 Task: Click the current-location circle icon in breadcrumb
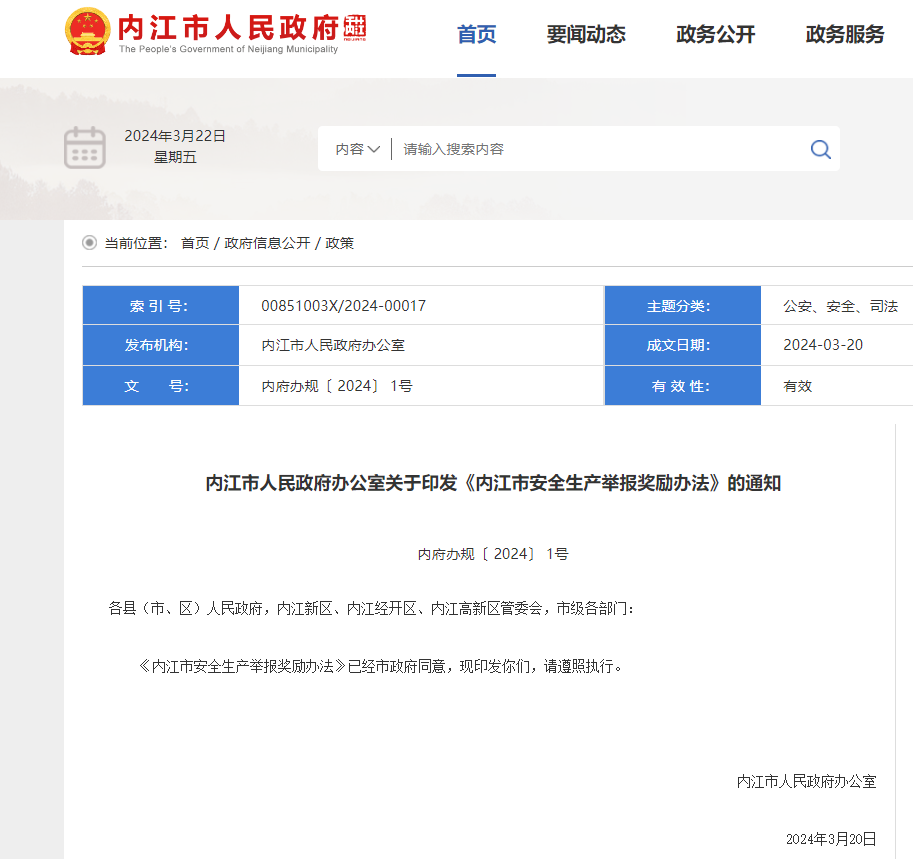90,243
